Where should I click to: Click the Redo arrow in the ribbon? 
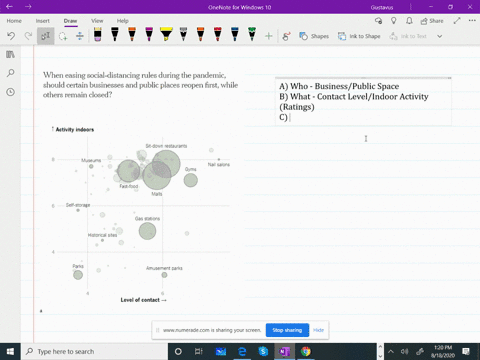[28, 36]
